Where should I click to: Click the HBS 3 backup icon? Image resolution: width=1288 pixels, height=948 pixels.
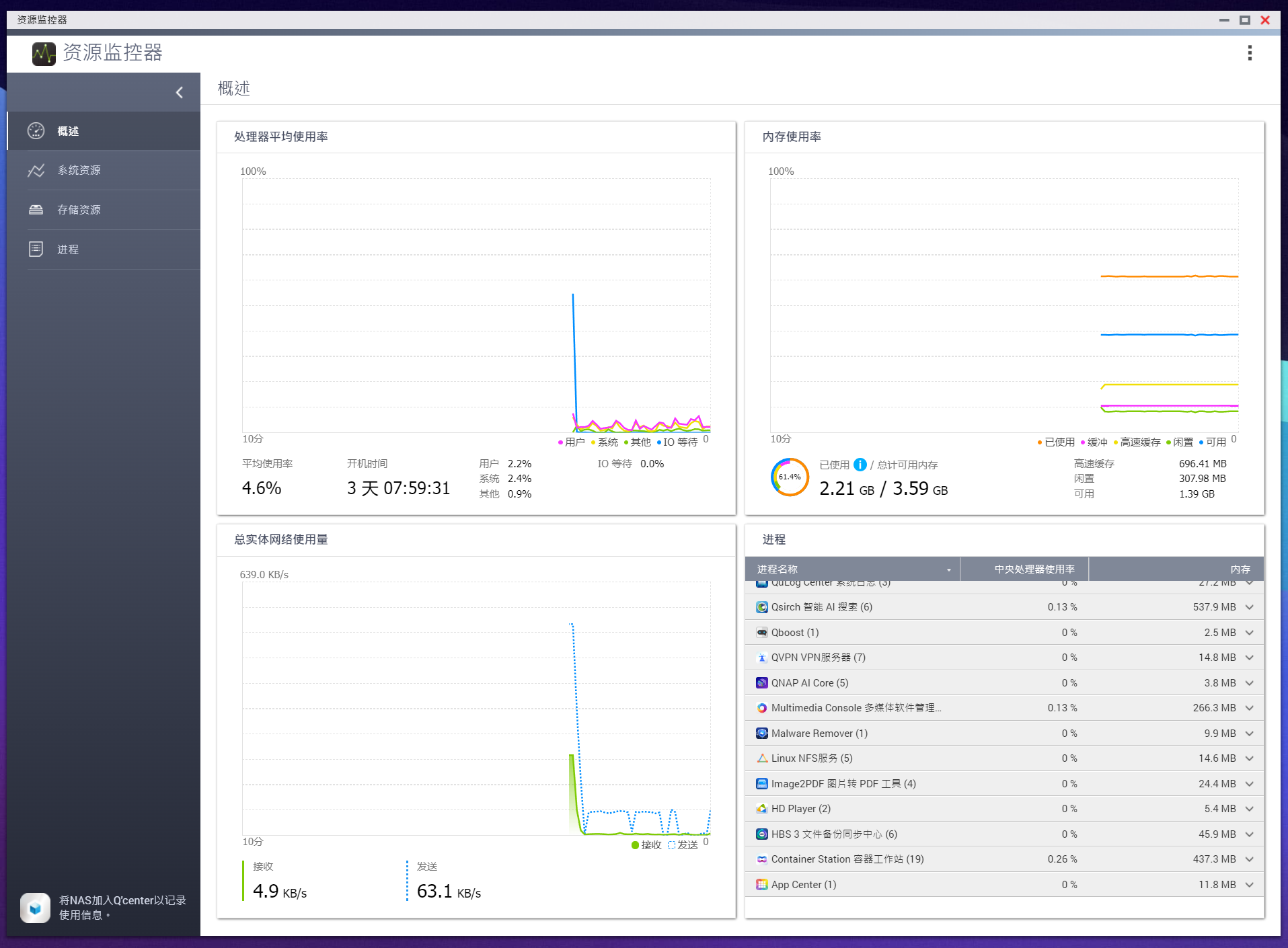point(762,834)
